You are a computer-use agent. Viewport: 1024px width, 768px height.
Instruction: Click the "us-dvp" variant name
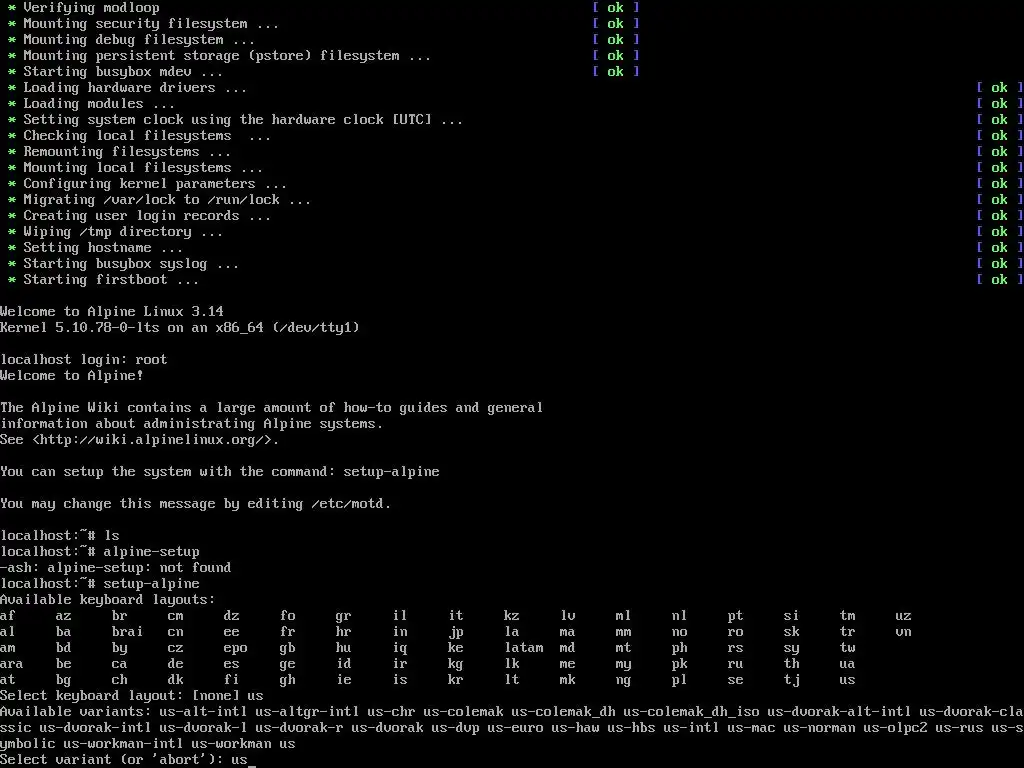(455, 728)
